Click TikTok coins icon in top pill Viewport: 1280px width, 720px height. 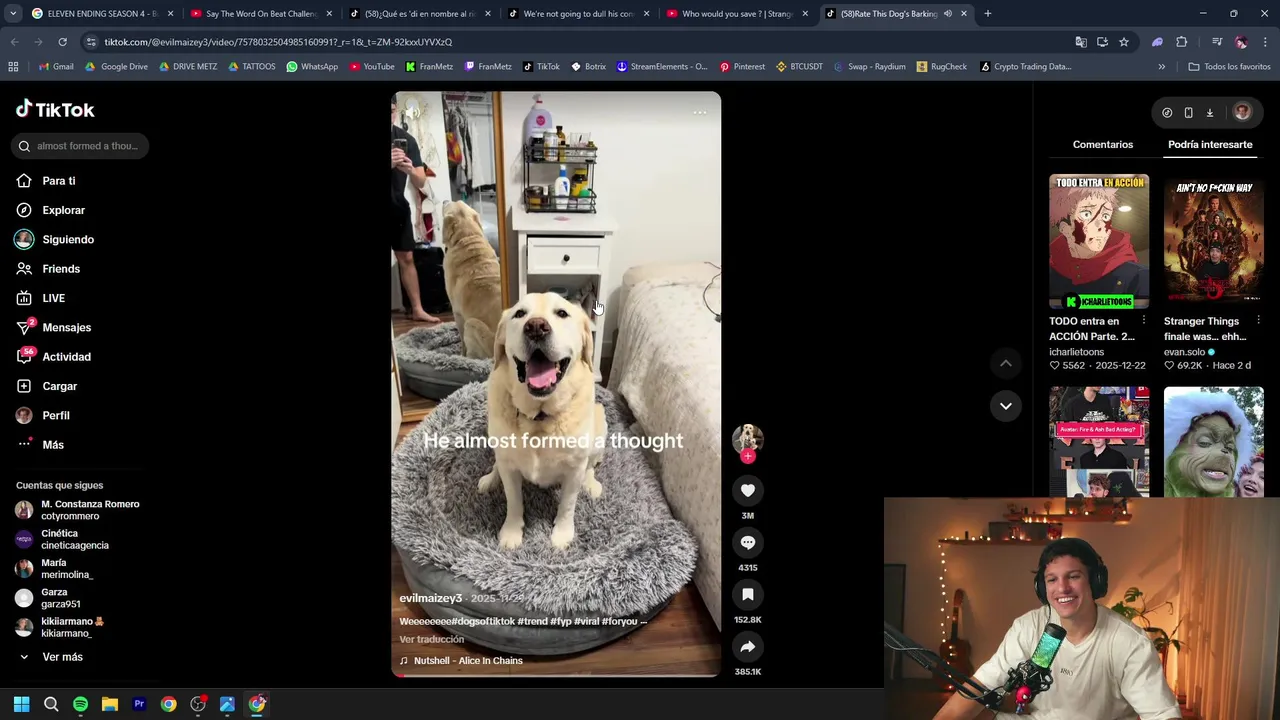coord(1167,113)
